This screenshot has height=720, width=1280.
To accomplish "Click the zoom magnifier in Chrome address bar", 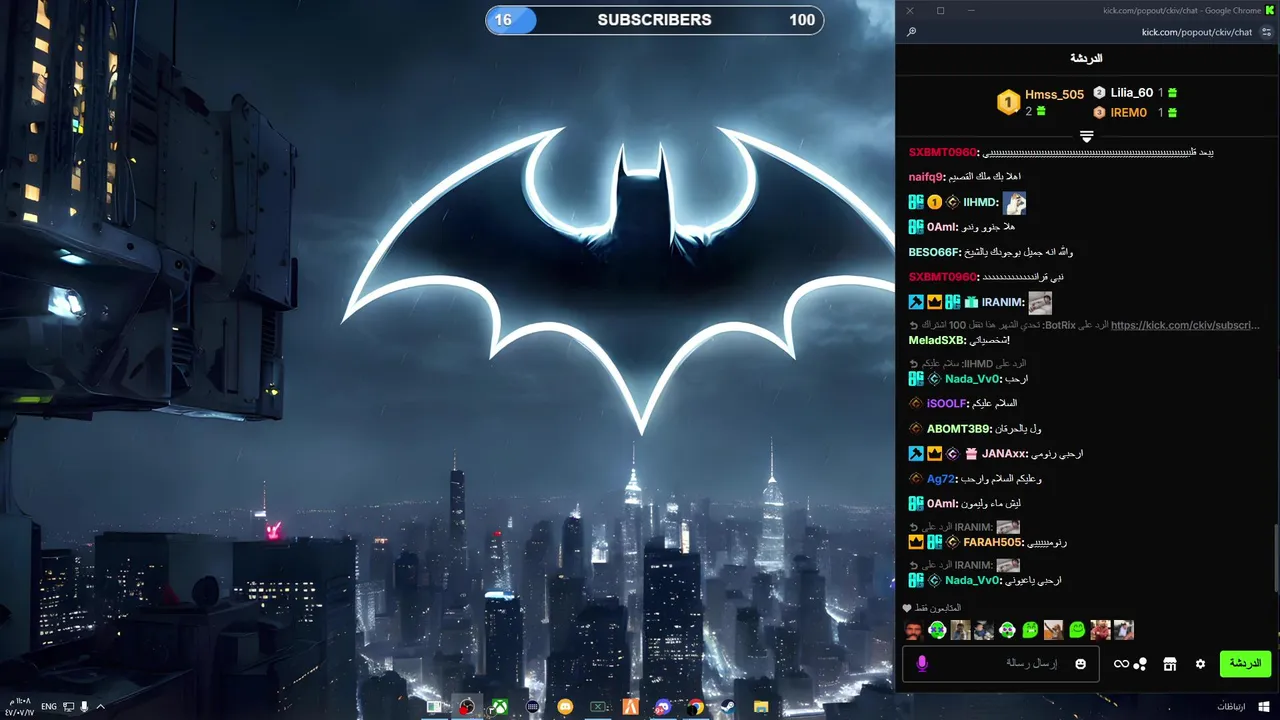I will click(911, 32).
